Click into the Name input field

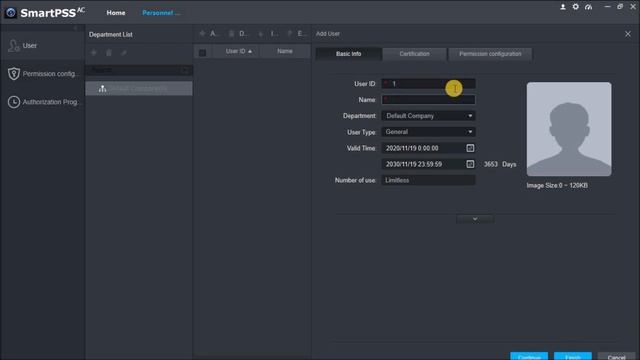click(428, 100)
